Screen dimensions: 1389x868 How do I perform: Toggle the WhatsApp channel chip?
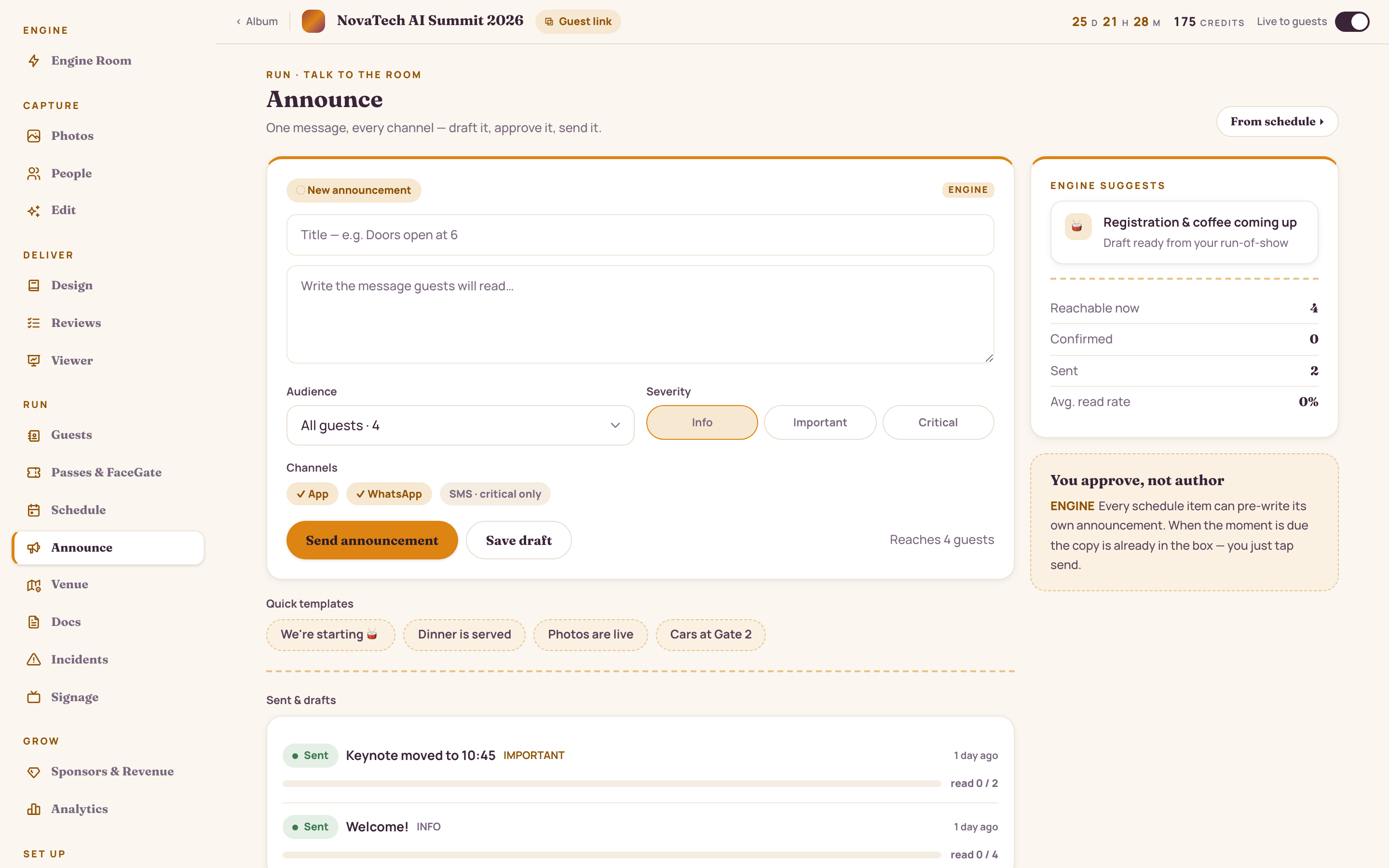pyautogui.click(x=389, y=494)
